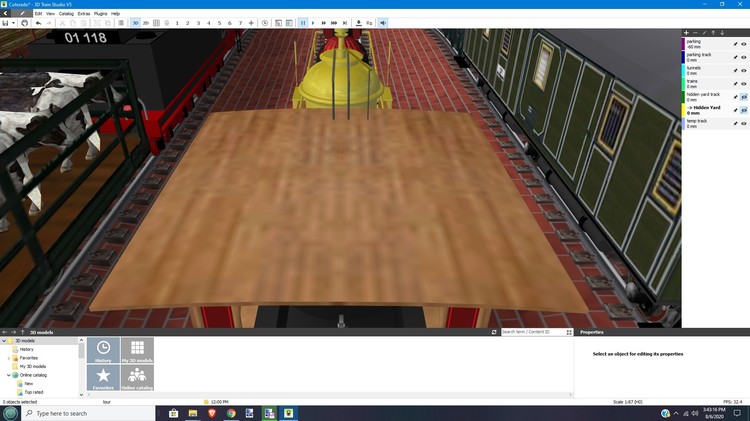Open the Favorites star tile

pos(103,377)
